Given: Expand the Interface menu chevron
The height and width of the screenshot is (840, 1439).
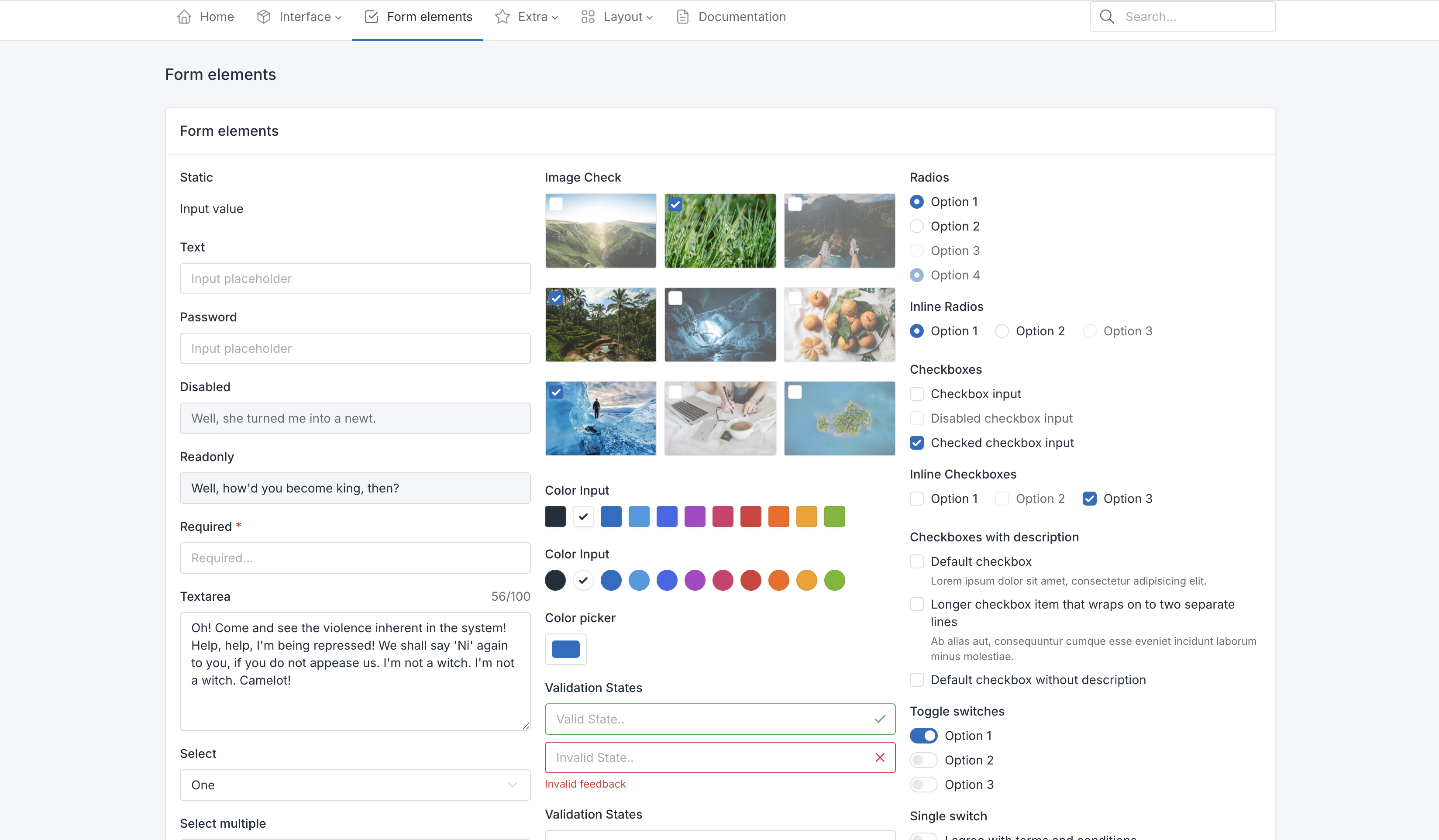Looking at the screenshot, I should pos(339,18).
